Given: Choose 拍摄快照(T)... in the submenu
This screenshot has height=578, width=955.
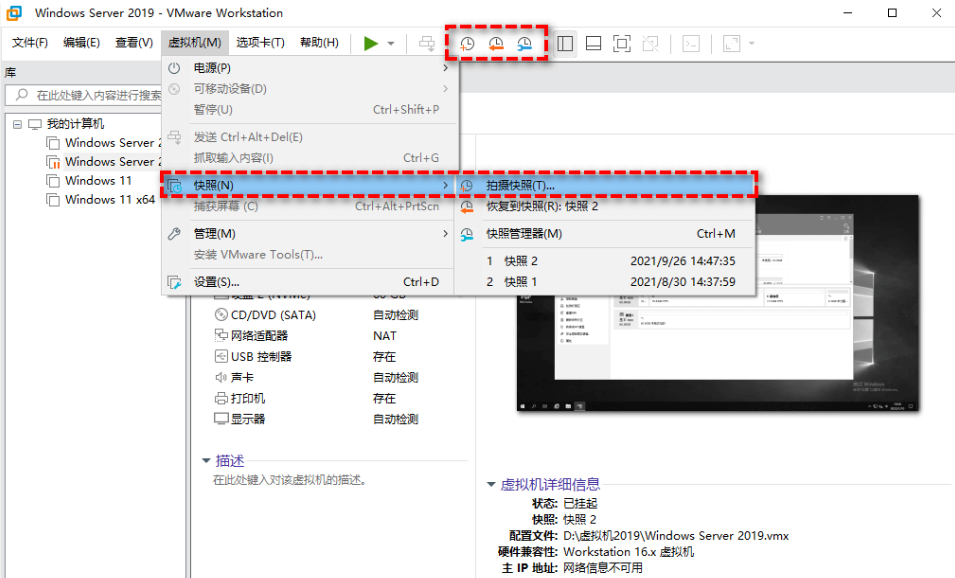Looking at the screenshot, I should (x=605, y=185).
